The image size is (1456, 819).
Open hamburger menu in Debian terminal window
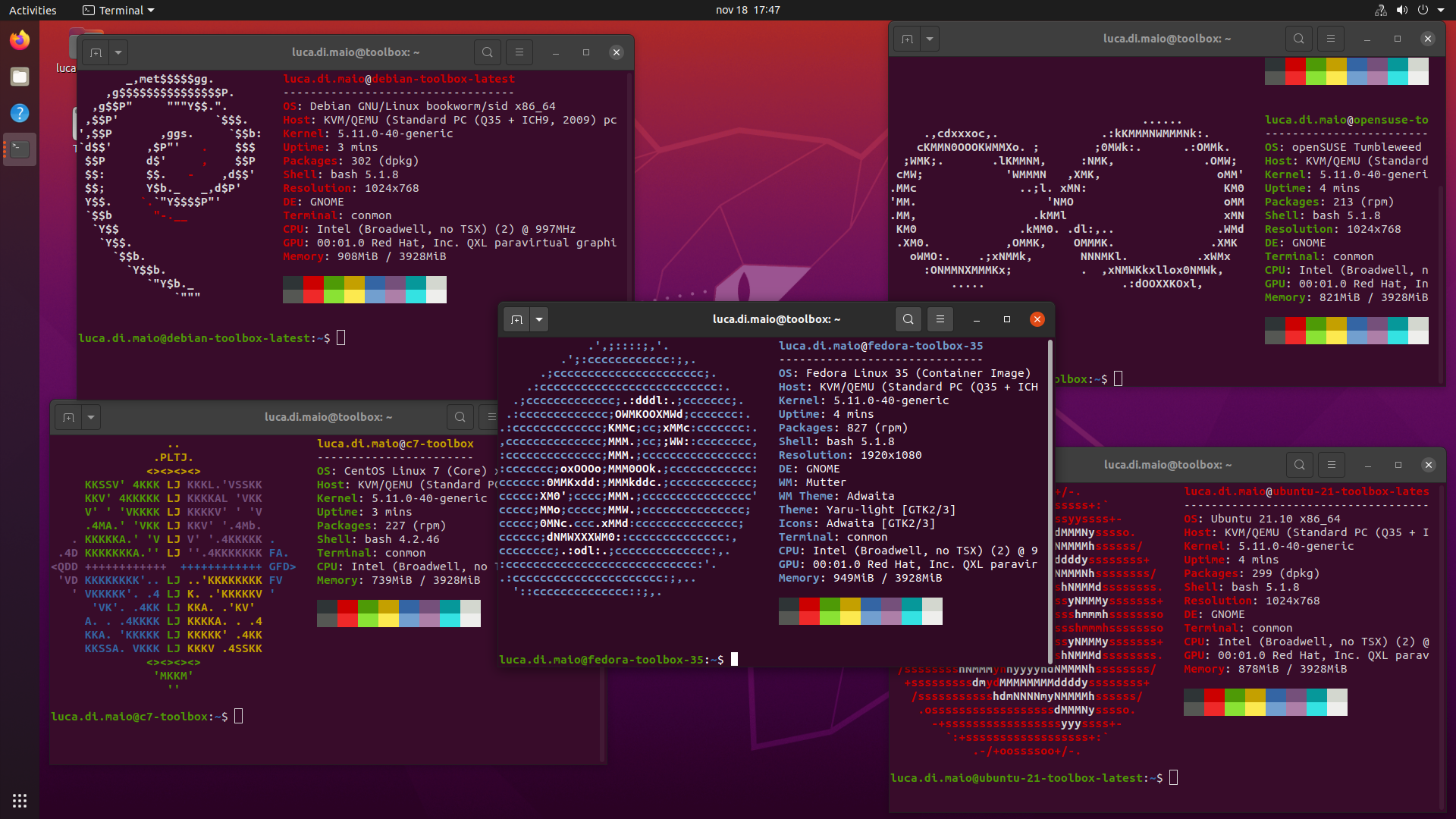[519, 52]
